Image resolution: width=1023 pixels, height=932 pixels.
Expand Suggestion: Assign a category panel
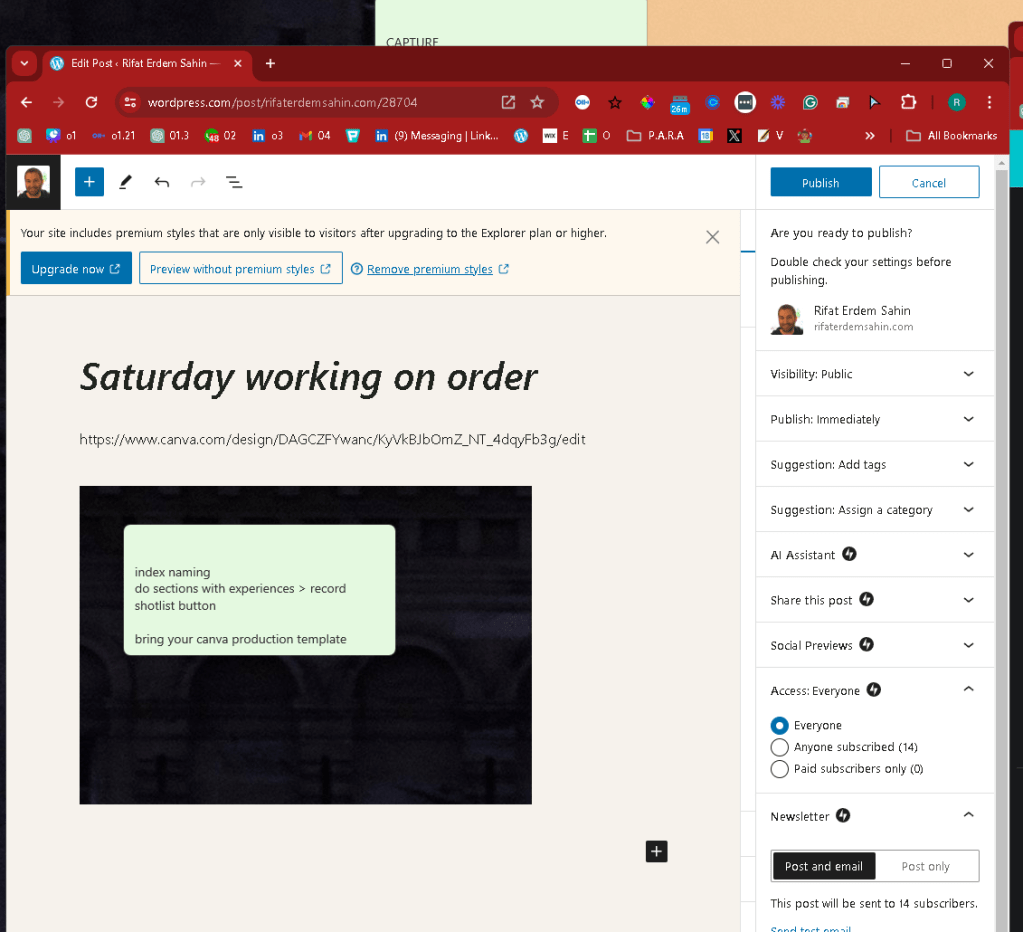(874, 509)
